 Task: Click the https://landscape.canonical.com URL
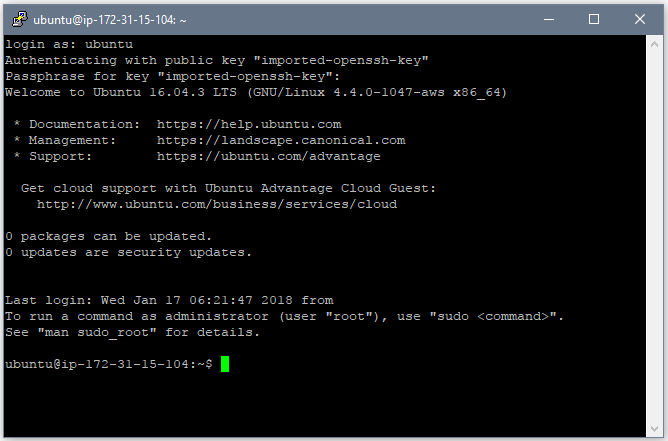[281, 140]
